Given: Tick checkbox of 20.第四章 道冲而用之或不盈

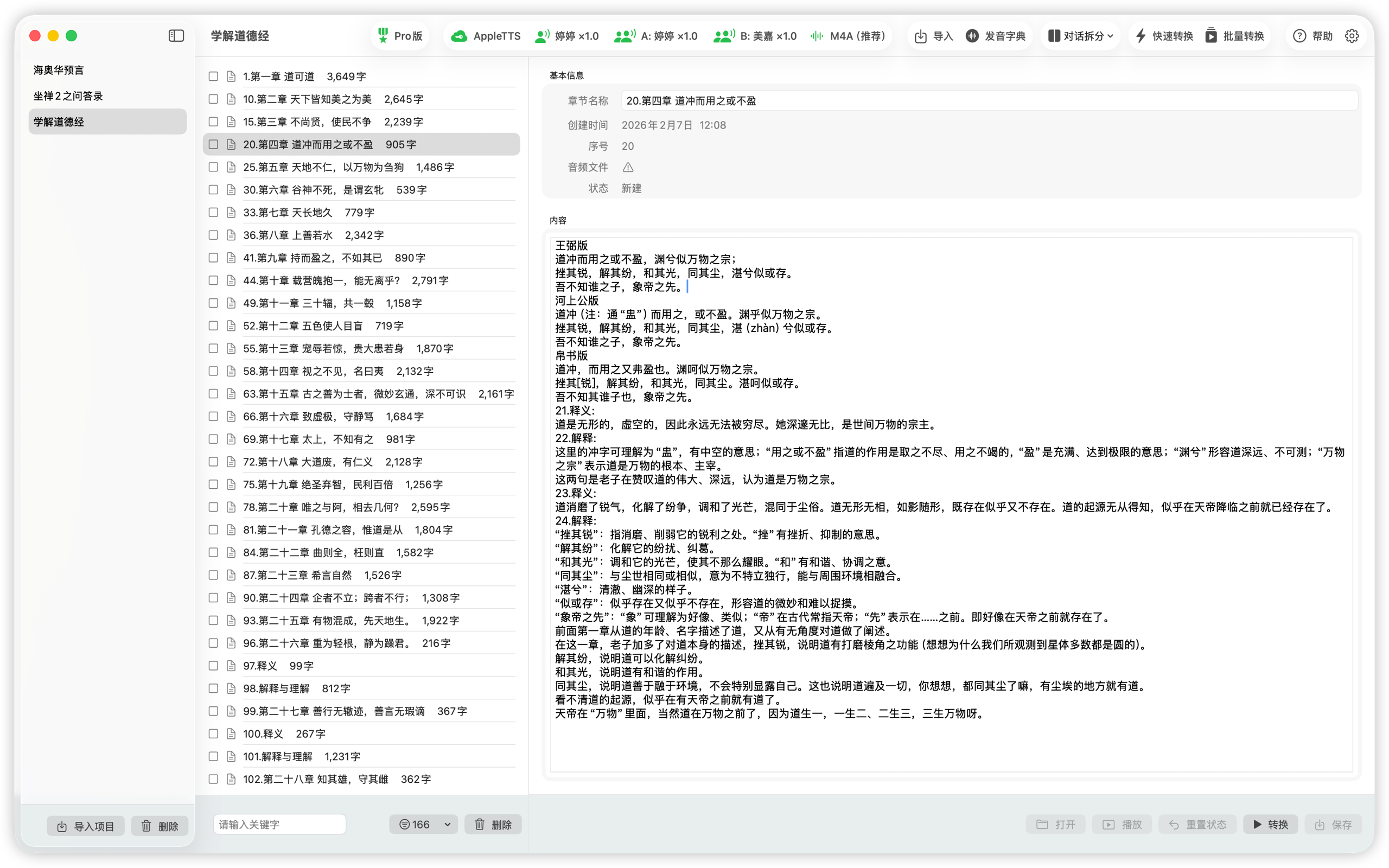Looking at the screenshot, I should pyautogui.click(x=214, y=144).
